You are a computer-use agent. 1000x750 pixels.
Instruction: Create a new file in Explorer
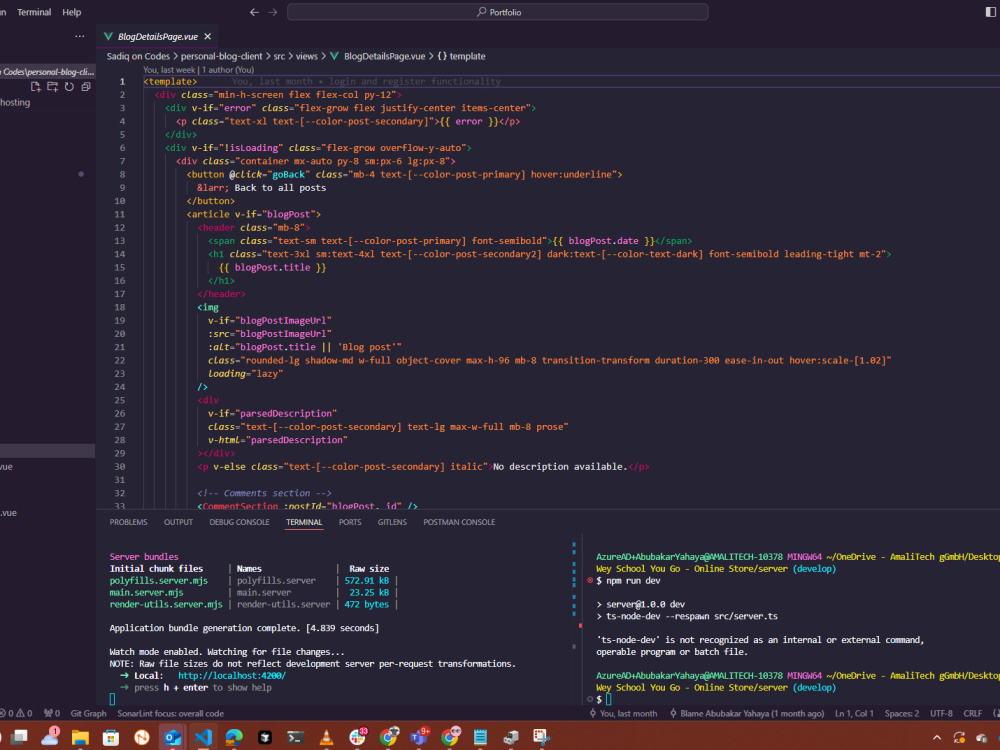coord(36,87)
